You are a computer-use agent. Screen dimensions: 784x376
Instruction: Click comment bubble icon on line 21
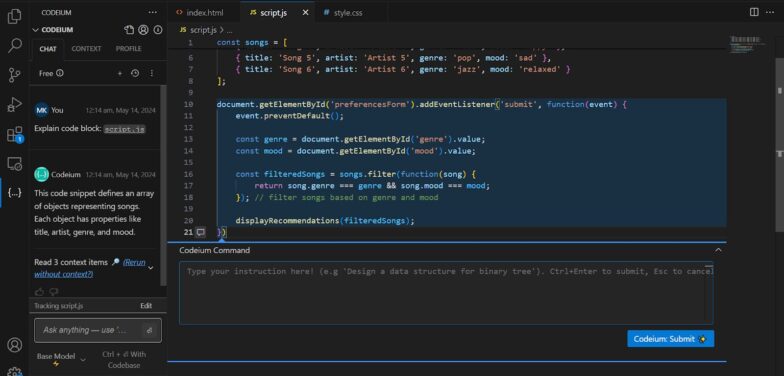(x=200, y=232)
